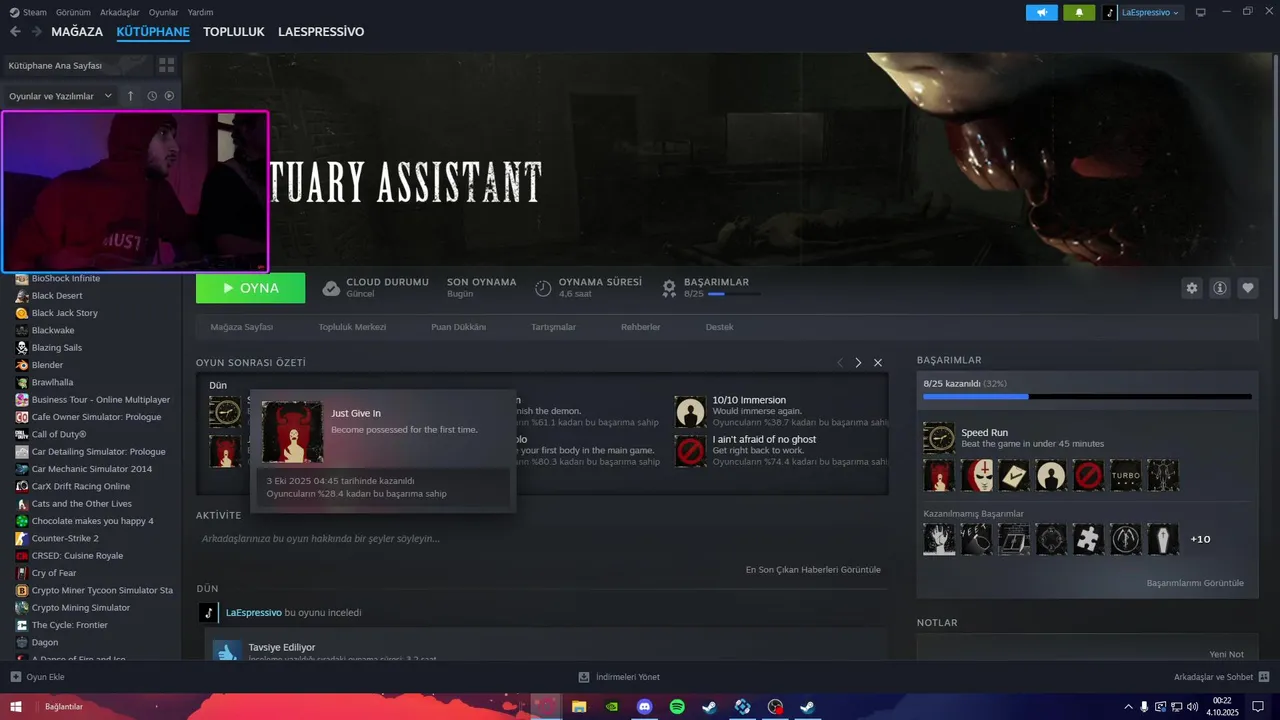The image size is (1280, 720).
Task: Open the Yardım menu
Action: [x=201, y=12]
